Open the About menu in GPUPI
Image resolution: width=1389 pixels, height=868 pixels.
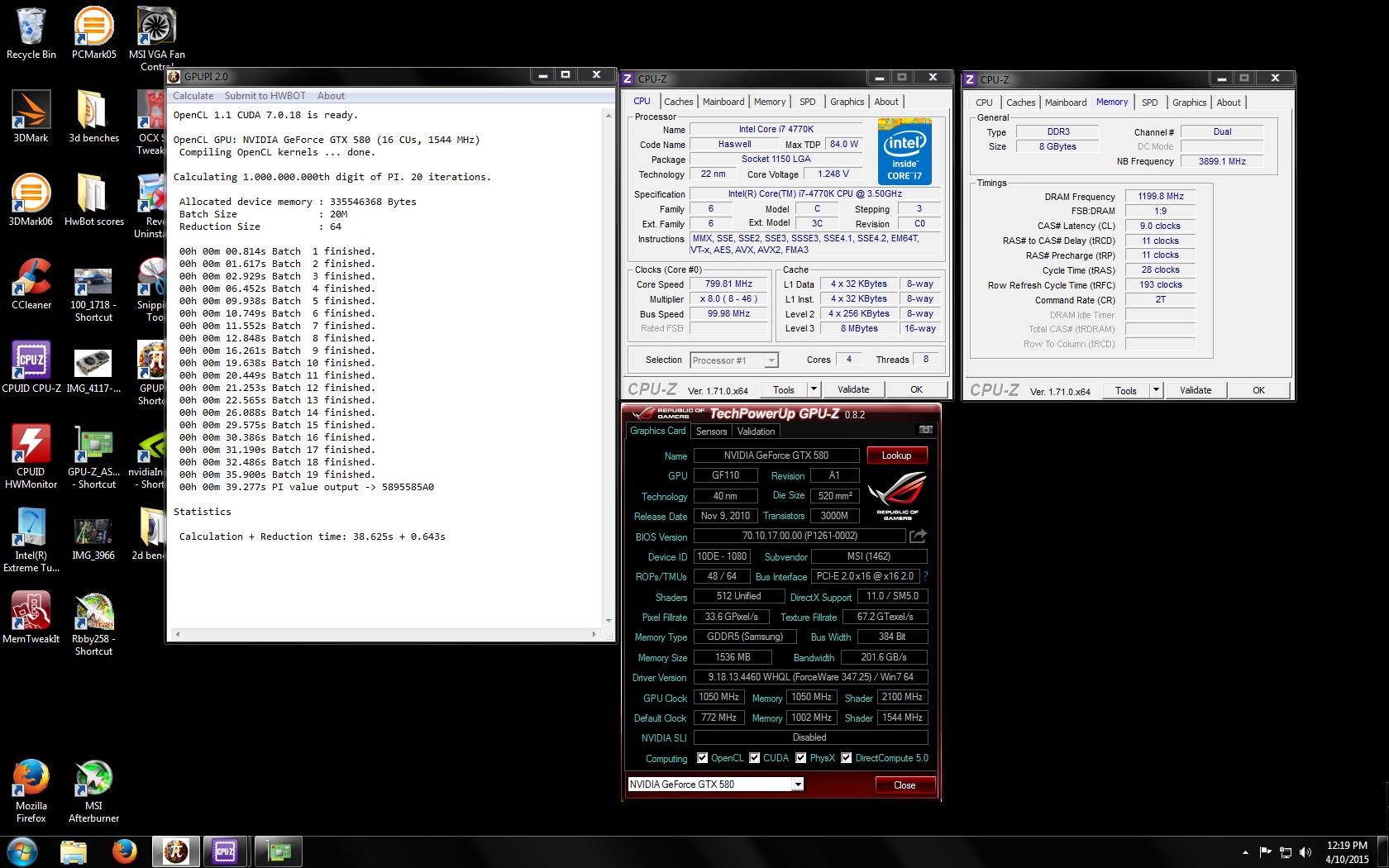click(331, 96)
